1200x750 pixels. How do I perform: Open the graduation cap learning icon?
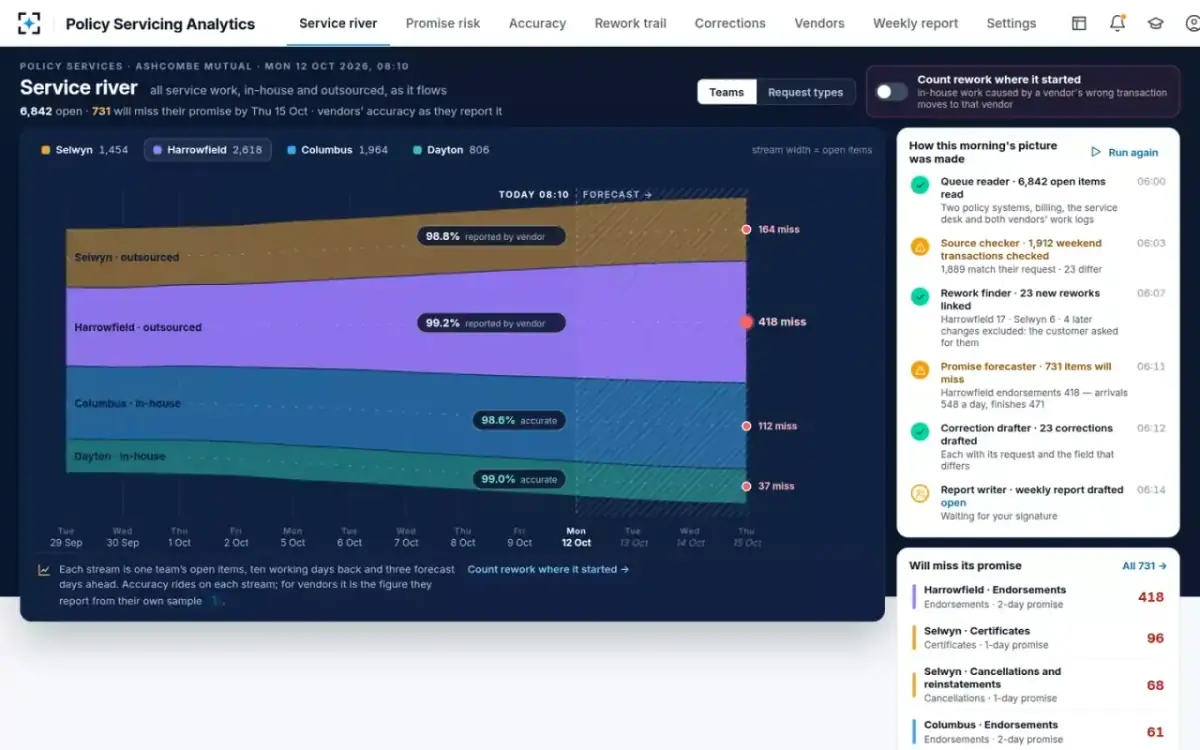1155,23
